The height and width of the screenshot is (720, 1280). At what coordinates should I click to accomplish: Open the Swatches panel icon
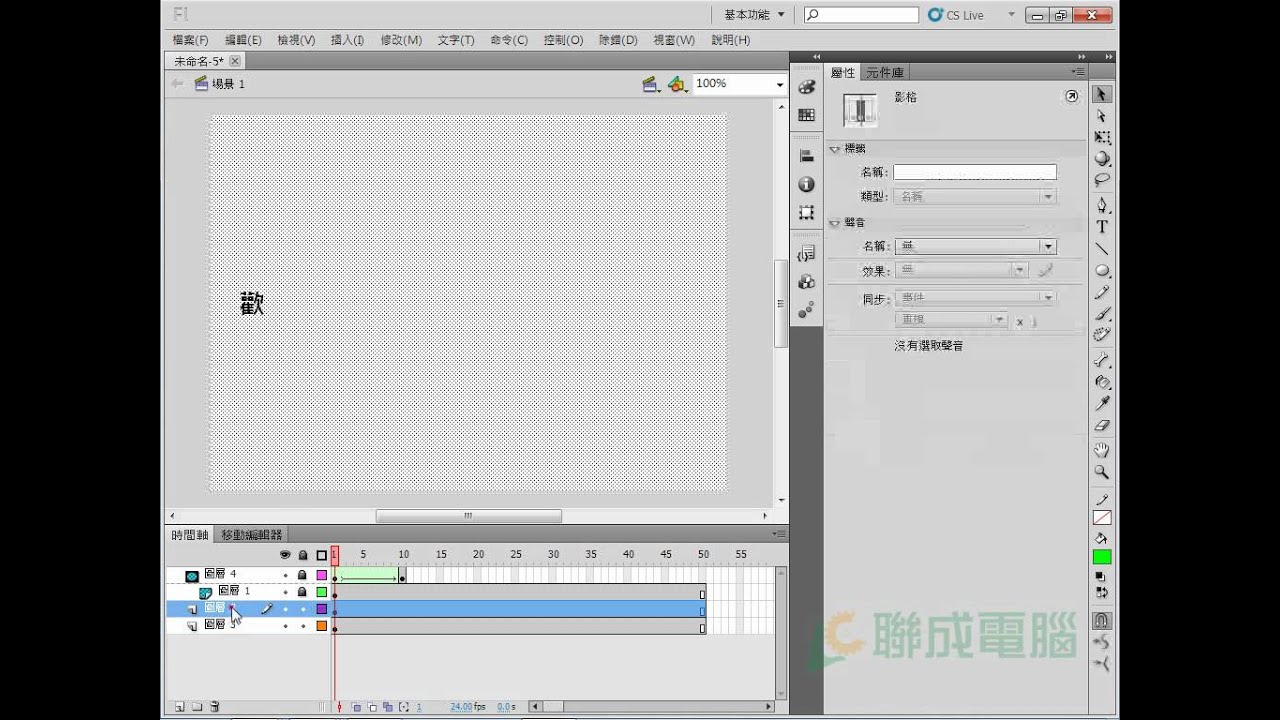click(806, 115)
